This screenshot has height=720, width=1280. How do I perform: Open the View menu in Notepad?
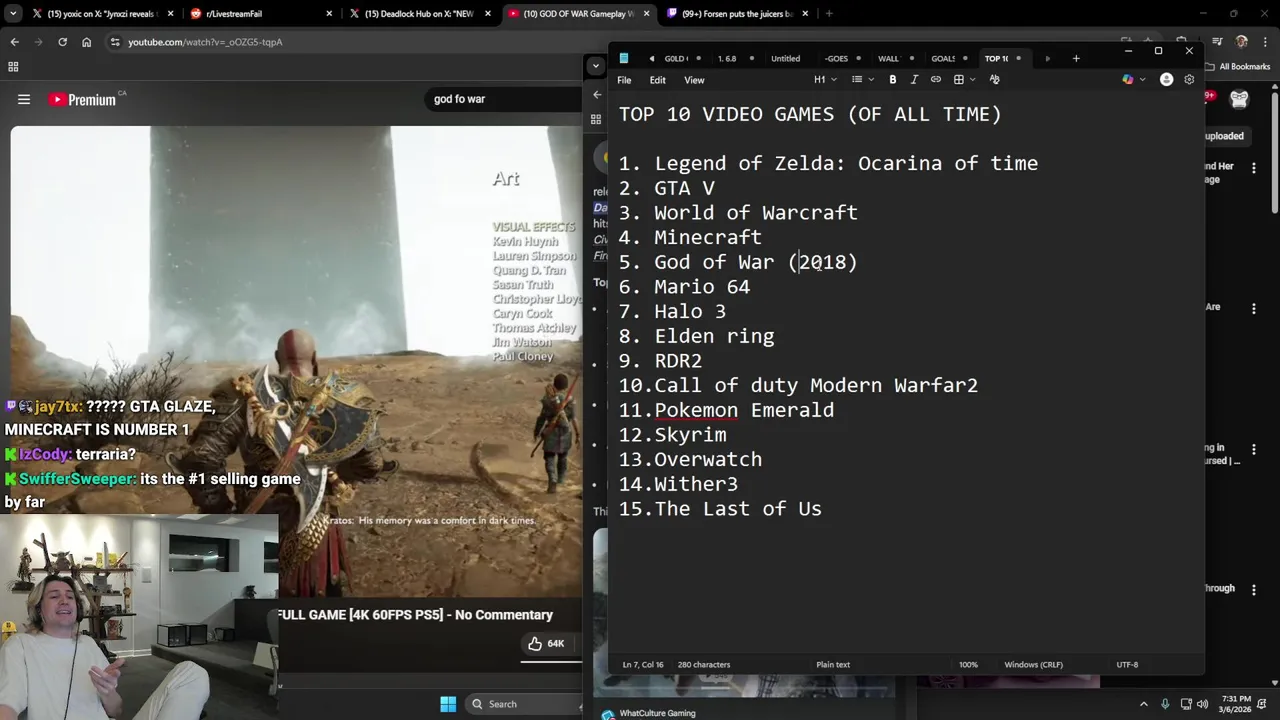pos(694,80)
